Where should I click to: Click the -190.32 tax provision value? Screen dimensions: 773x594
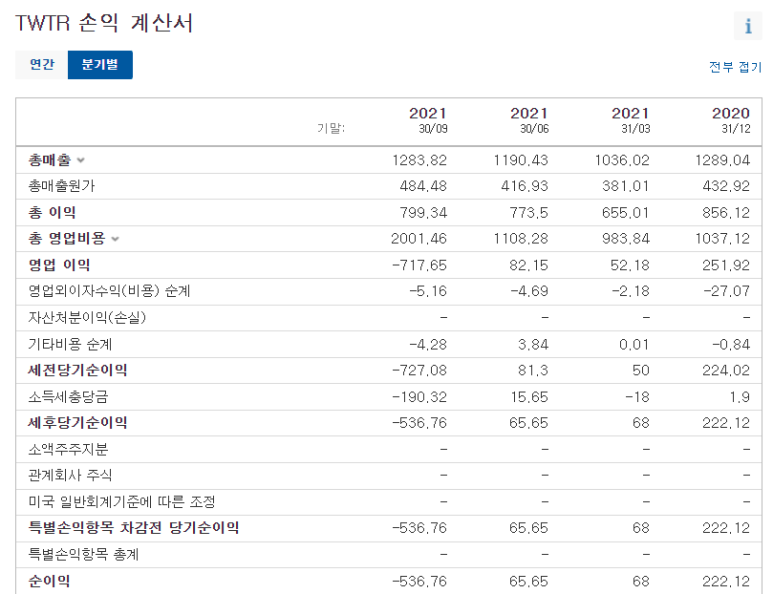(420, 397)
